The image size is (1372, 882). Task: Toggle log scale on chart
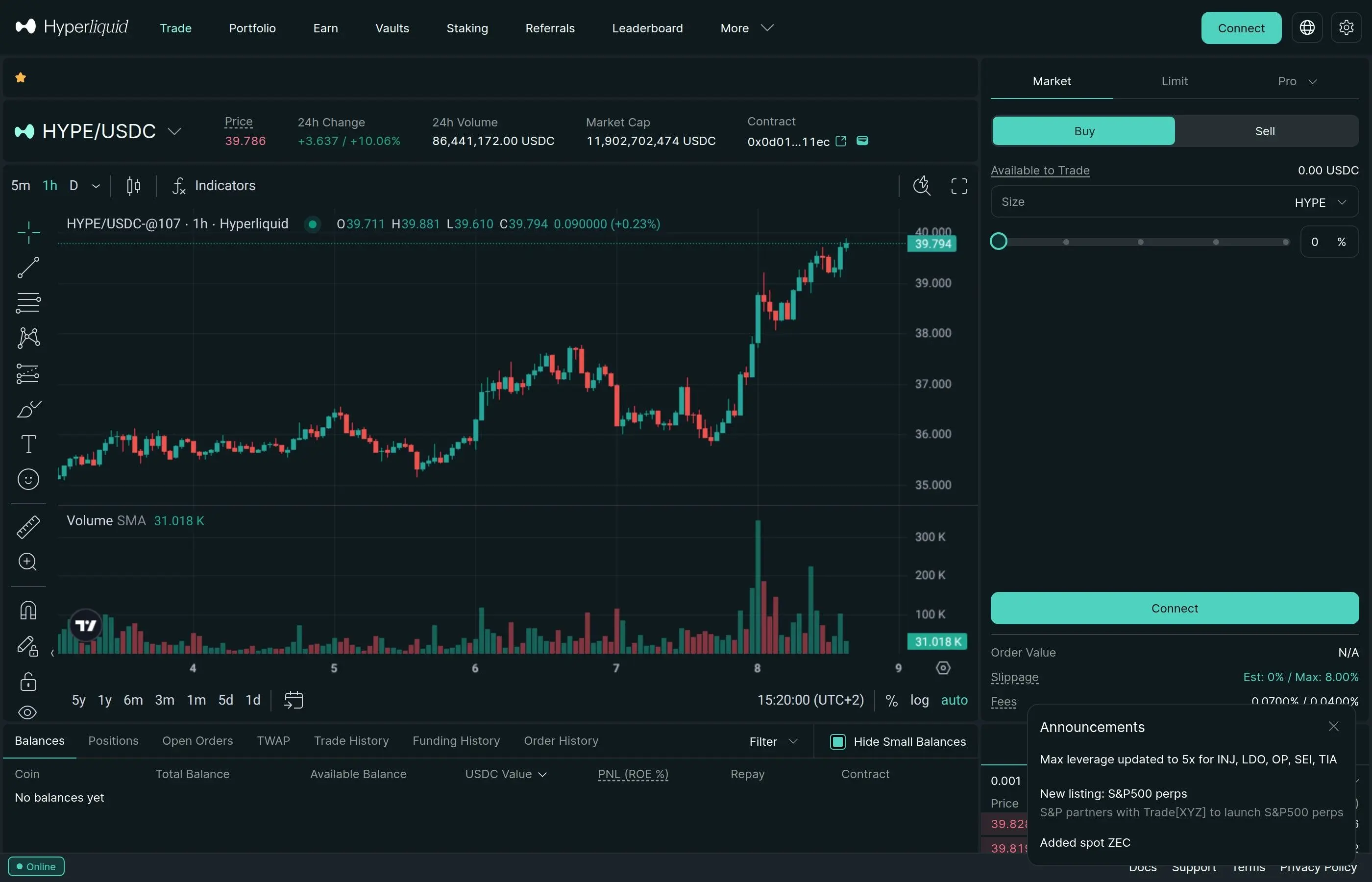(920, 700)
